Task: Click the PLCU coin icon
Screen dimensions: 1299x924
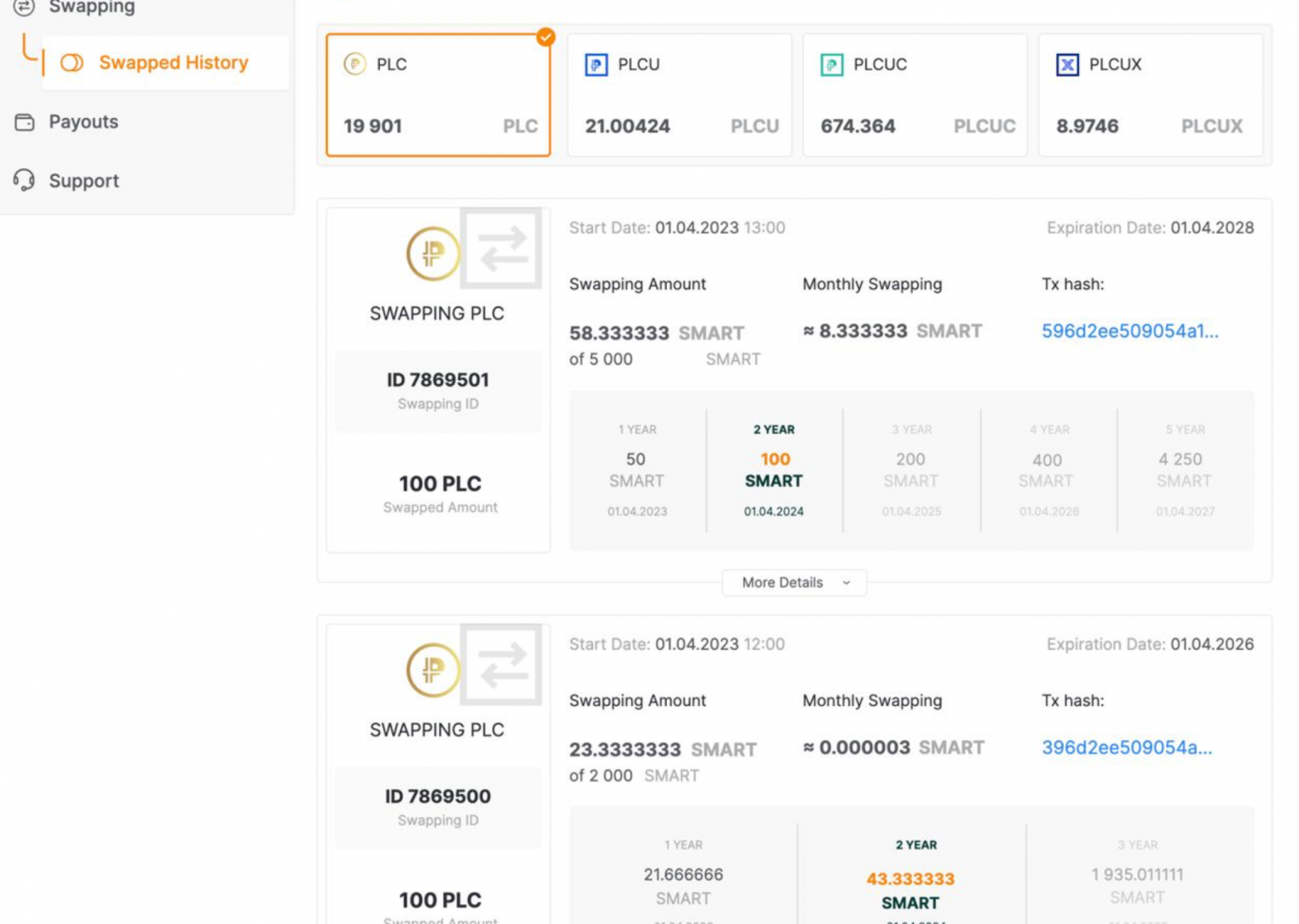Action: click(x=596, y=65)
